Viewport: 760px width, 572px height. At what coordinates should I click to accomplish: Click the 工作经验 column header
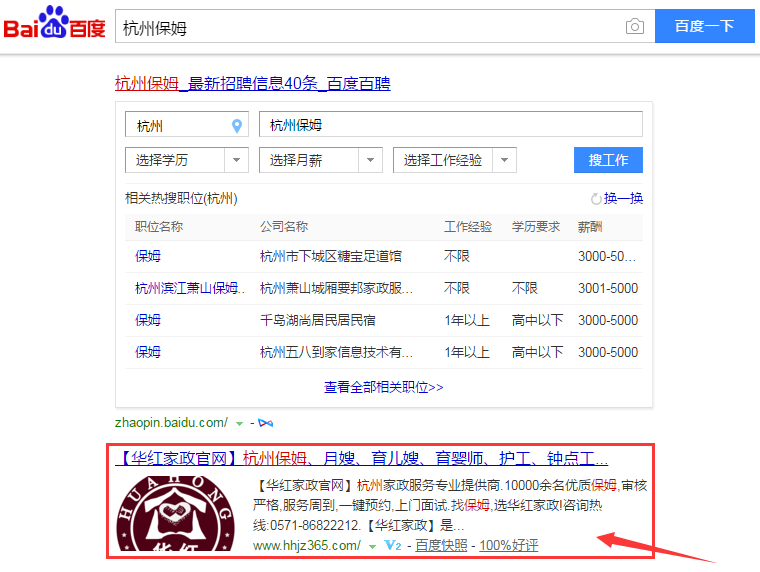click(468, 227)
